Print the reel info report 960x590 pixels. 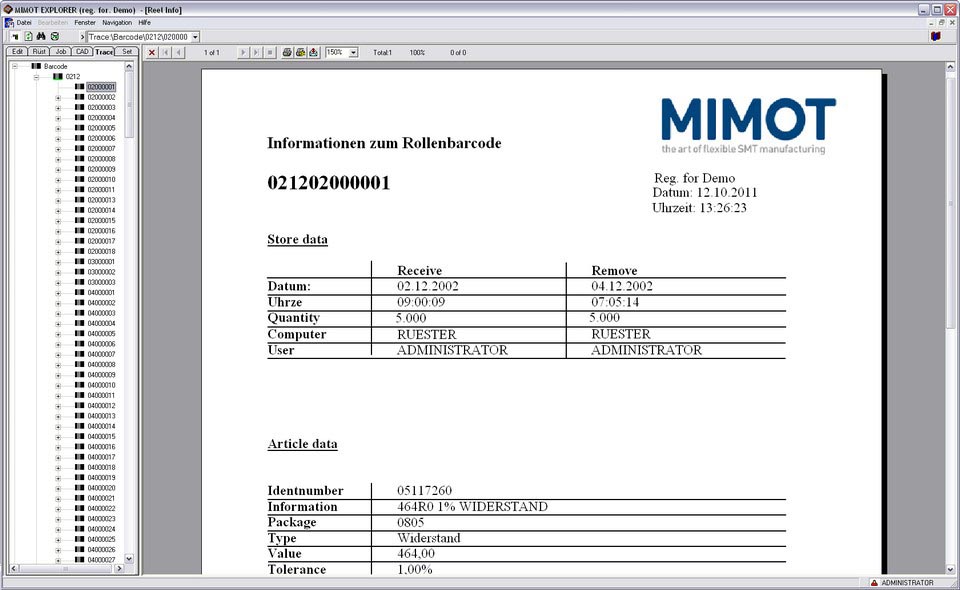(287, 53)
